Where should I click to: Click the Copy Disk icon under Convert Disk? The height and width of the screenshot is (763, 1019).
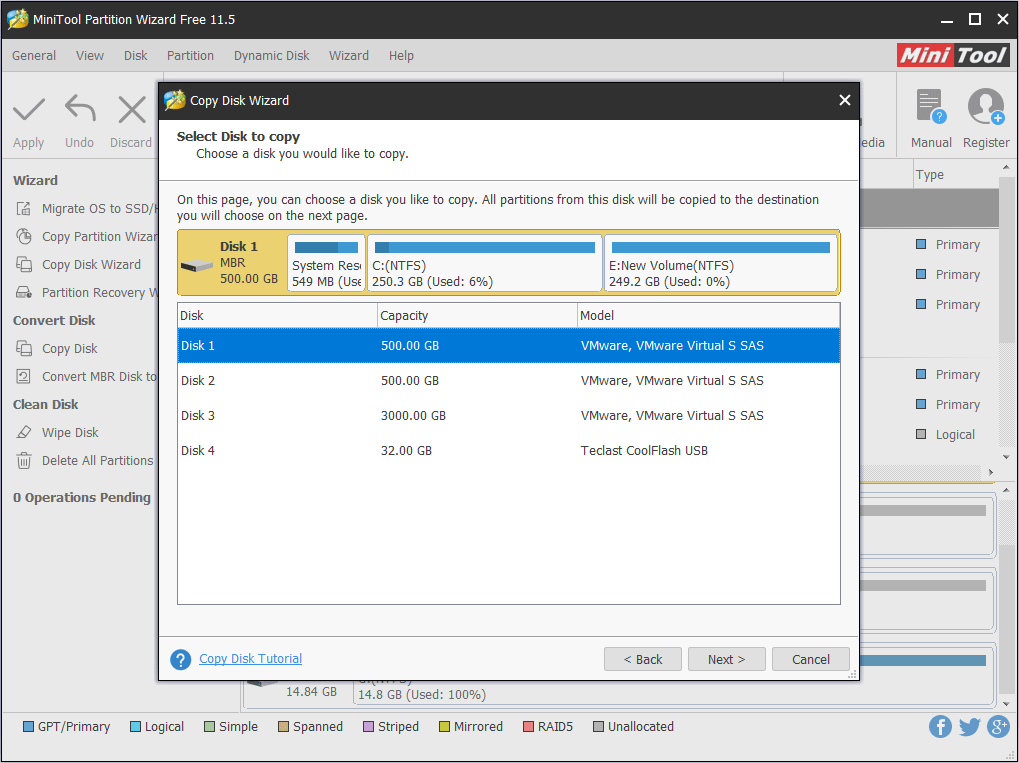[x=24, y=348]
